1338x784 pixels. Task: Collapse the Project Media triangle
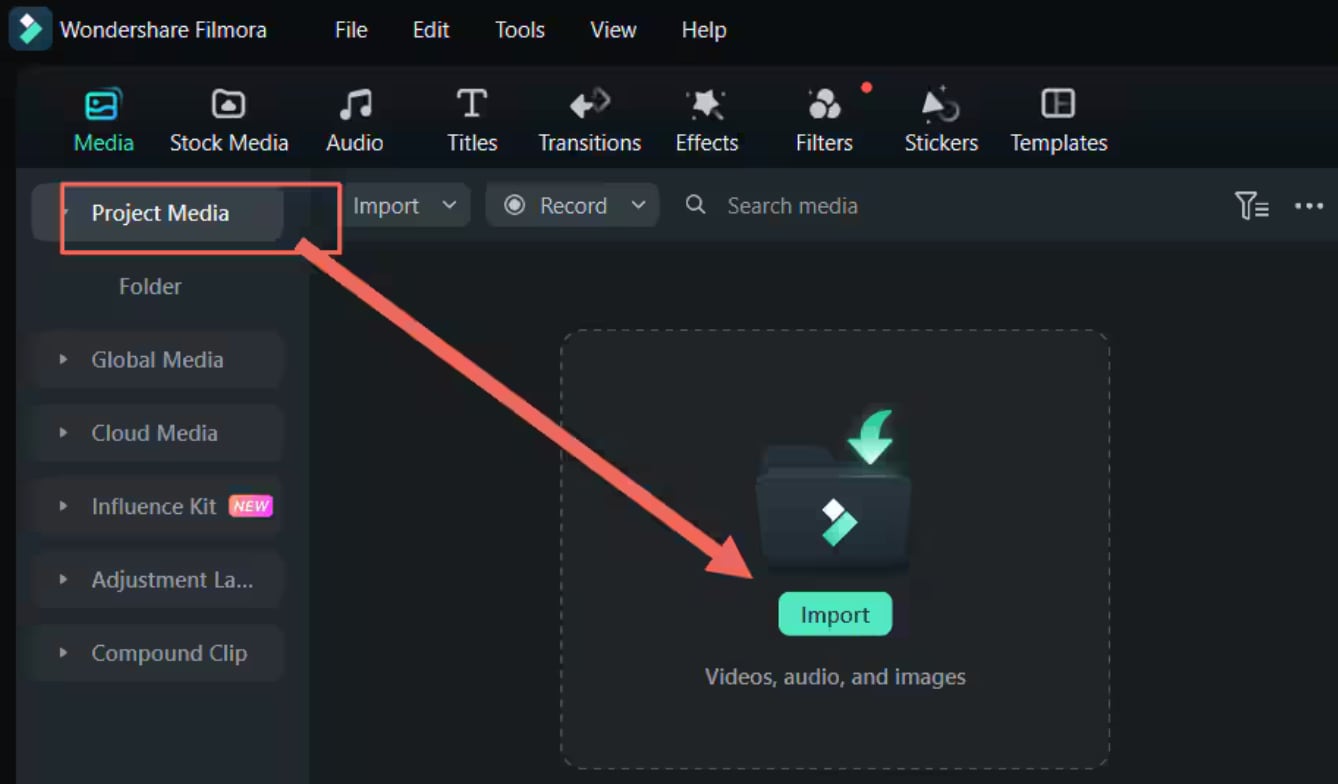pyautogui.click(x=65, y=213)
